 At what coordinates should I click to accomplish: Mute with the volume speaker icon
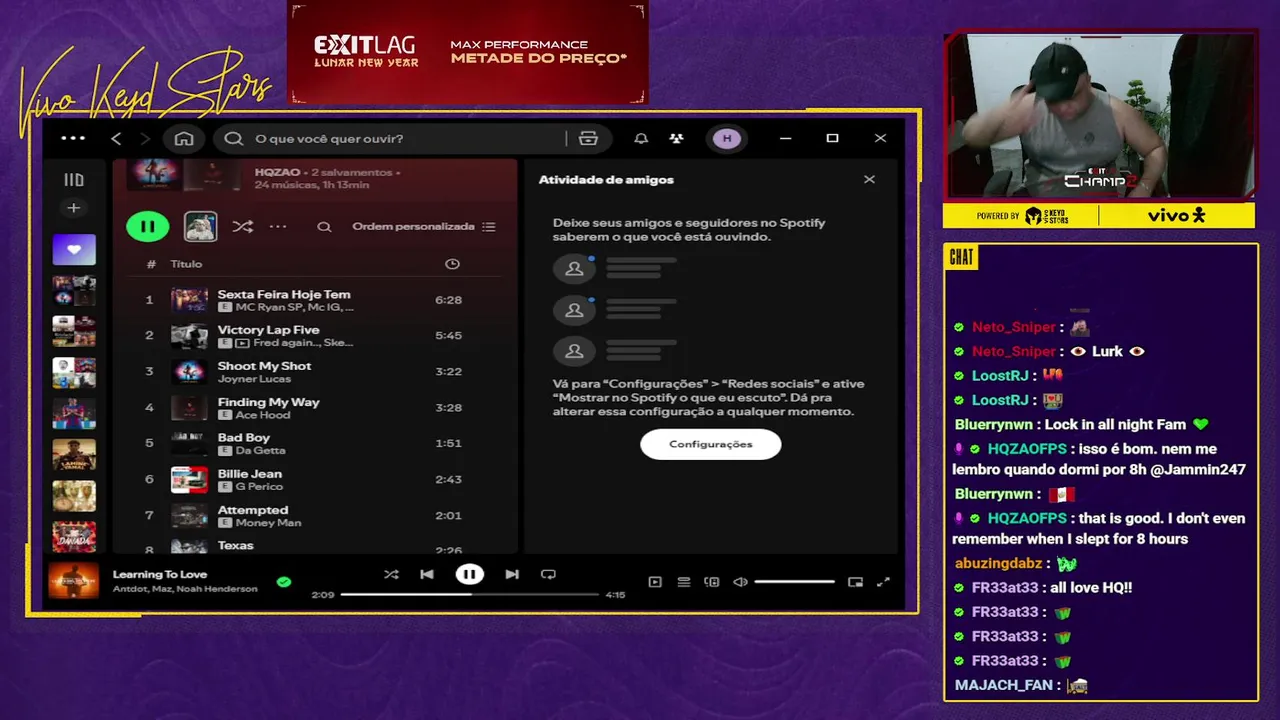pyautogui.click(x=740, y=582)
